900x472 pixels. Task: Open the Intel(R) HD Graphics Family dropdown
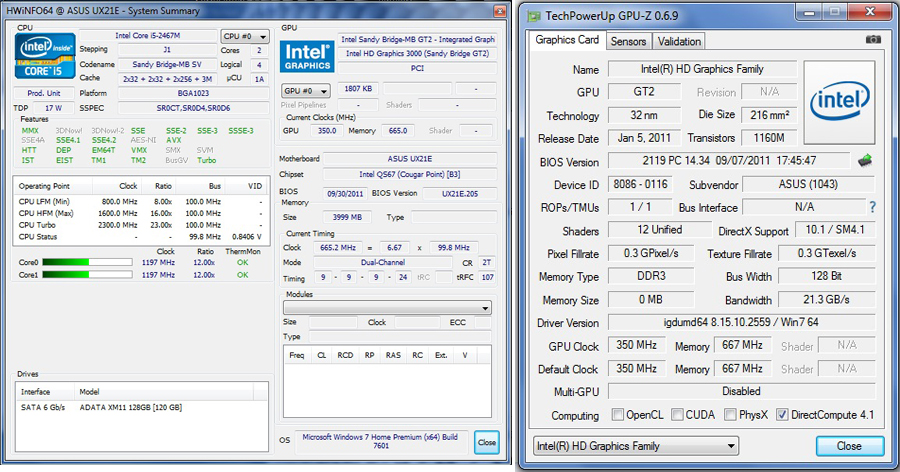tap(636, 446)
